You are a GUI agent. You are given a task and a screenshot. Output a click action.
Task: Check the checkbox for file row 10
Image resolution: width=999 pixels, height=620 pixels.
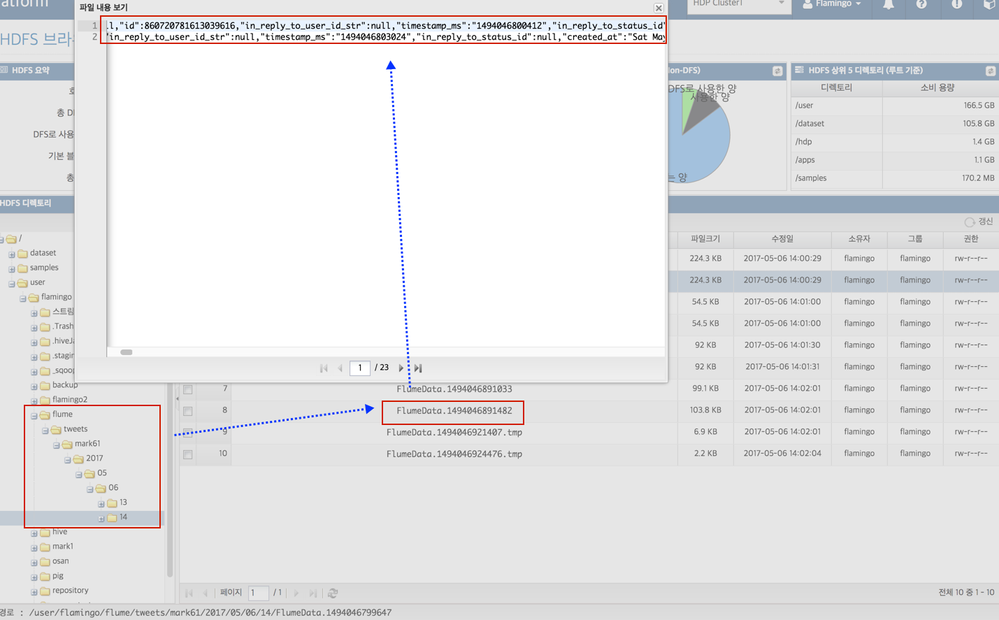point(187,454)
